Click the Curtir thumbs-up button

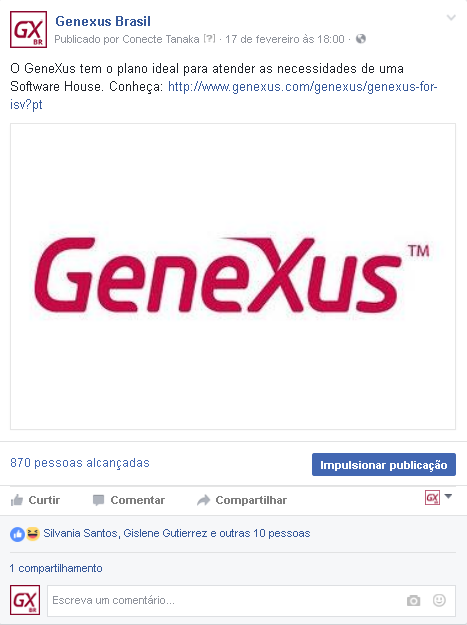[x=35, y=500]
